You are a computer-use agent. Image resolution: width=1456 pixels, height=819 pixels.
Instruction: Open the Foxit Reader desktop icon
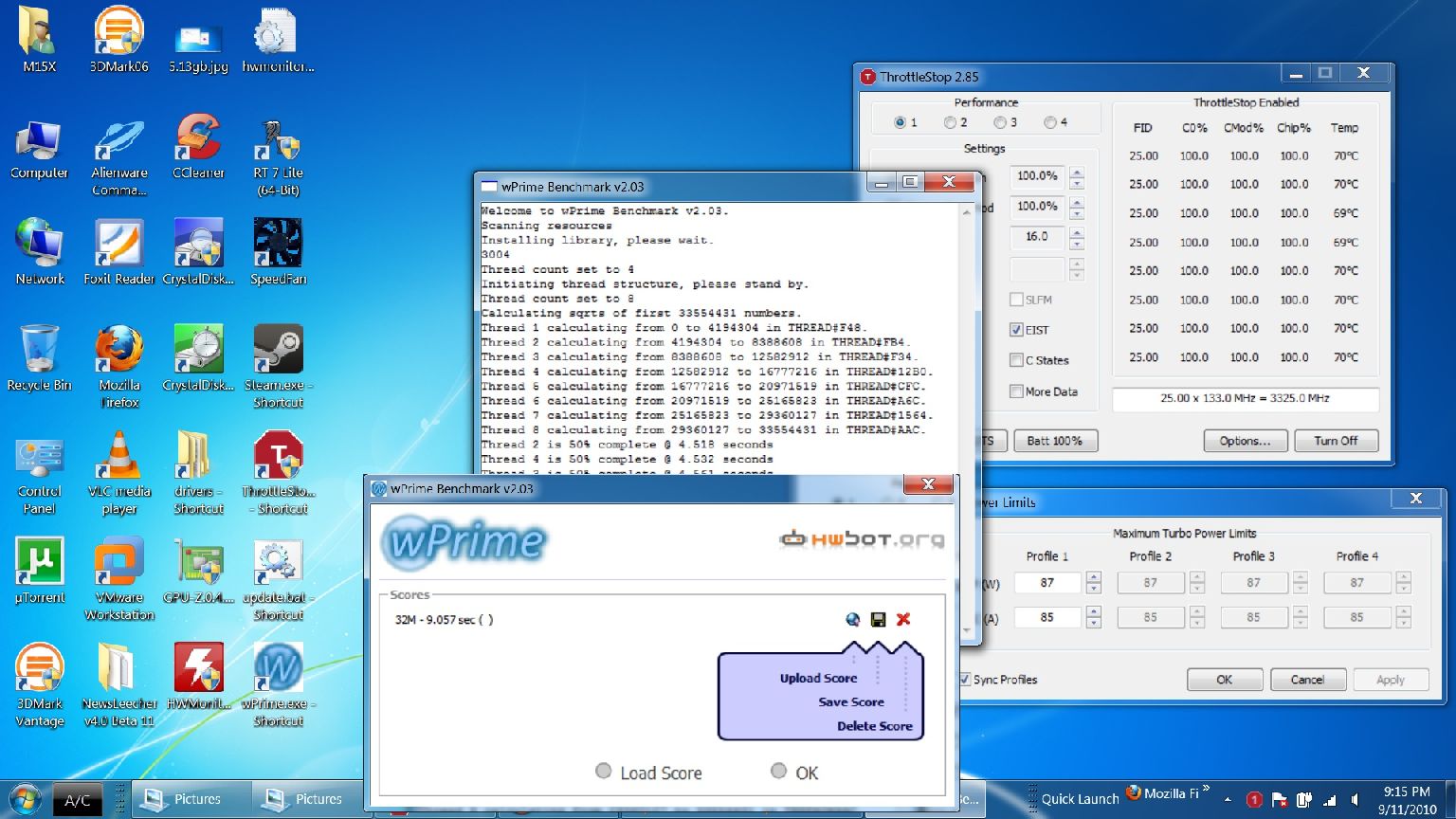pyautogui.click(x=118, y=252)
